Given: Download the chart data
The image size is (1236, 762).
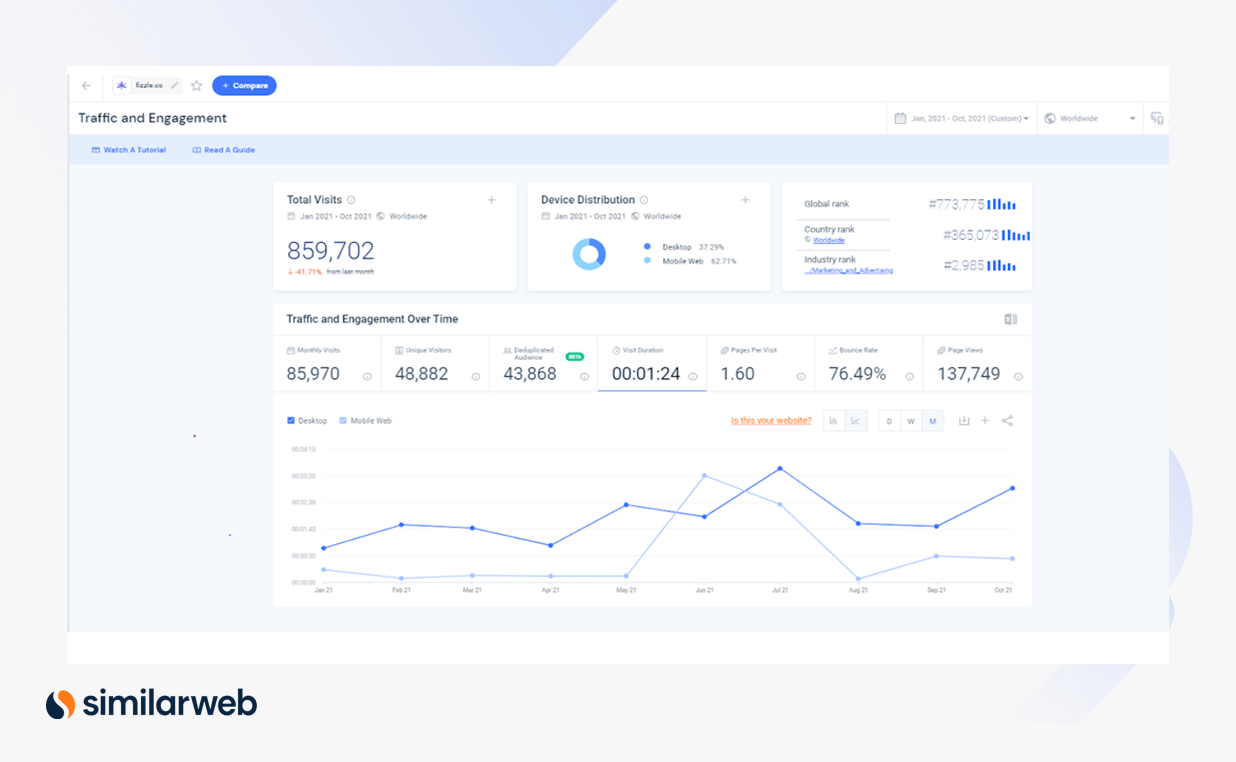Looking at the screenshot, I should click(964, 420).
